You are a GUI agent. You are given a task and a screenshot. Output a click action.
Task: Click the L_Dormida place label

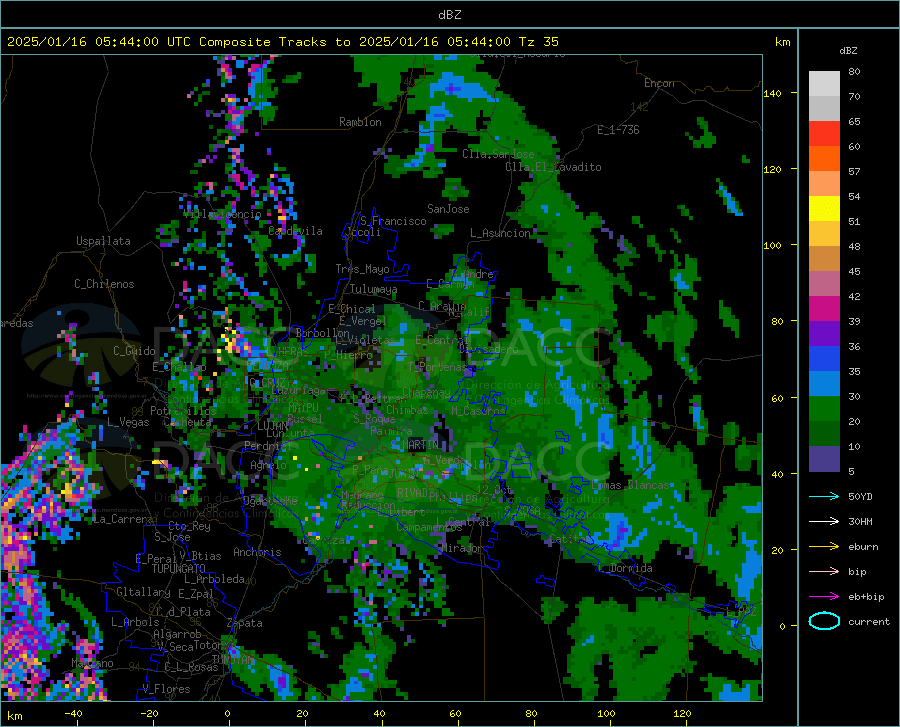coord(625,568)
